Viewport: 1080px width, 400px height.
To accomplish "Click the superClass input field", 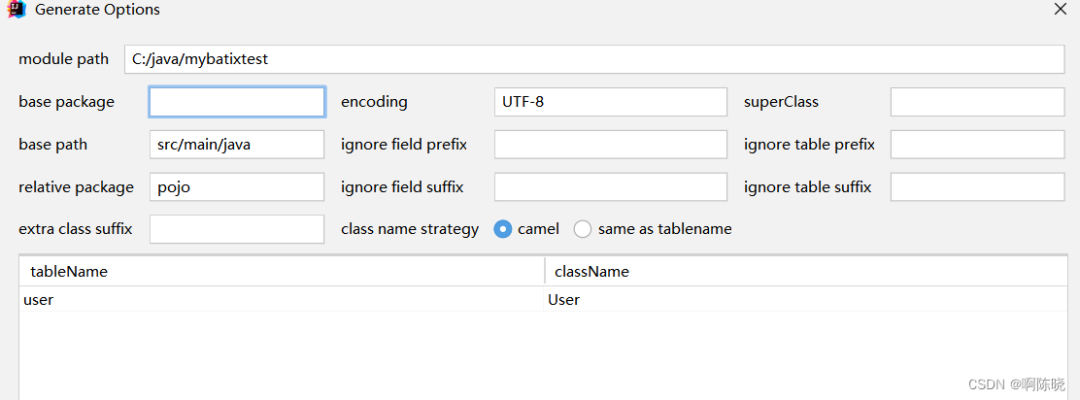I will point(977,102).
